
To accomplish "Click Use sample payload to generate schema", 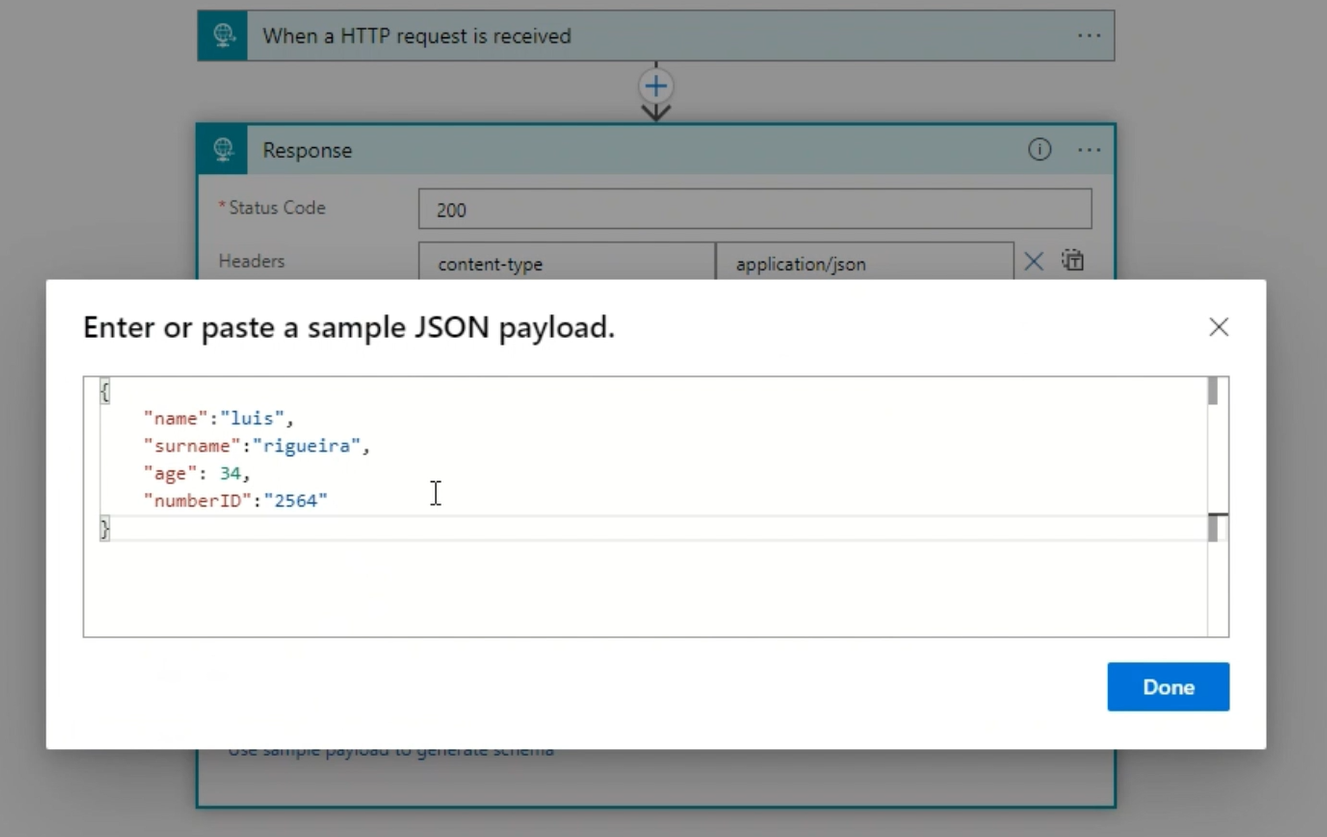I will pyautogui.click(x=391, y=750).
